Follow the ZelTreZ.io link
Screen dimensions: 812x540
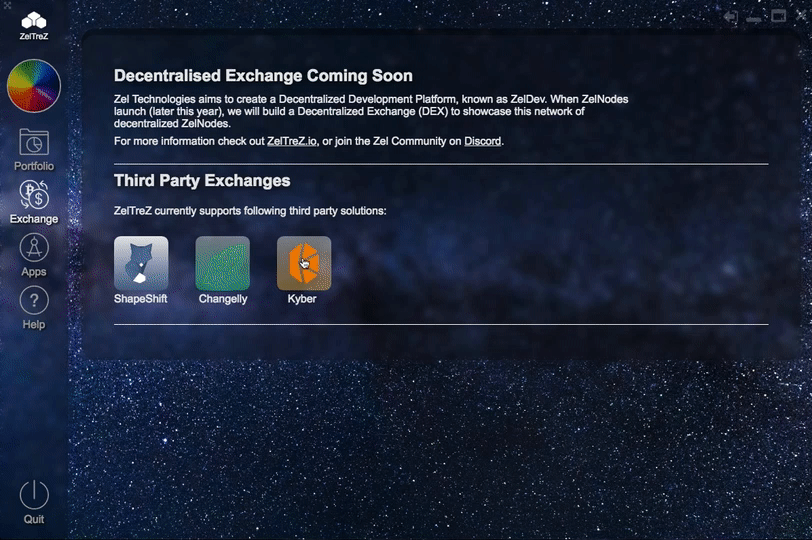pyautogui.click(x=292, y=141)
